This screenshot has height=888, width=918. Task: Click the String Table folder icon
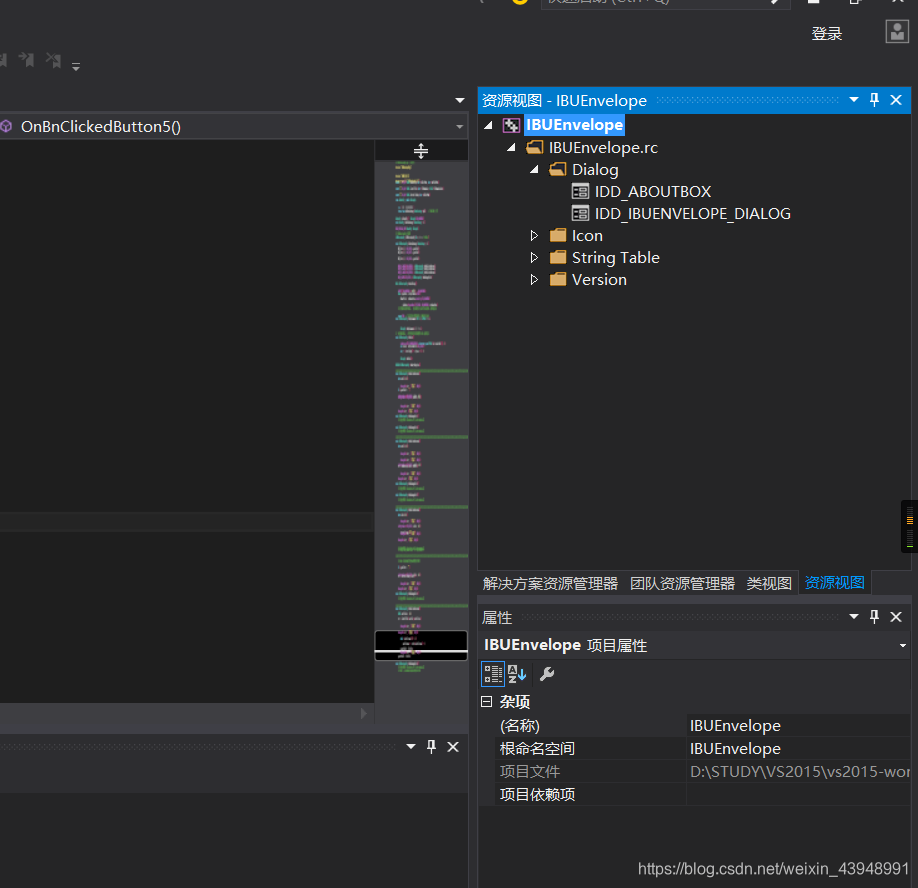pos(558,257)
